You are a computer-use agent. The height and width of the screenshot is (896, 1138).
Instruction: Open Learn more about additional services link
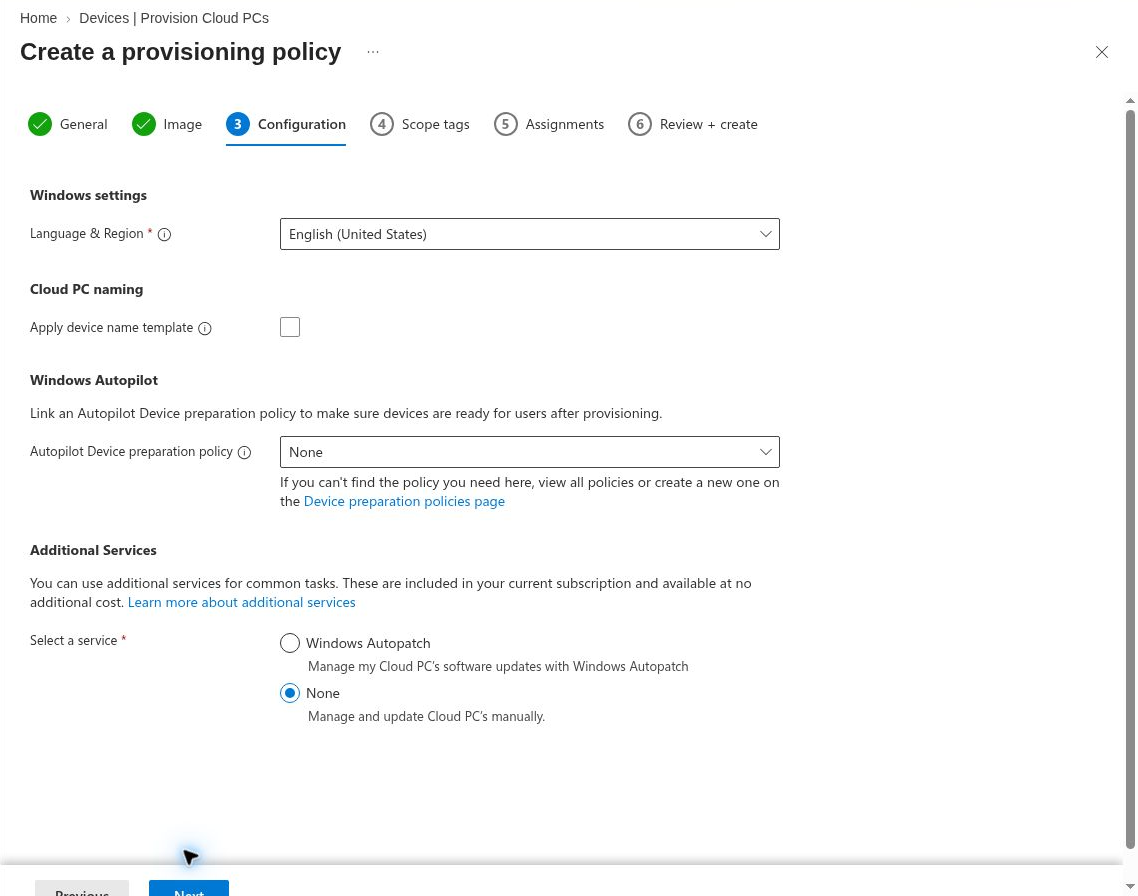click(242, 602)
